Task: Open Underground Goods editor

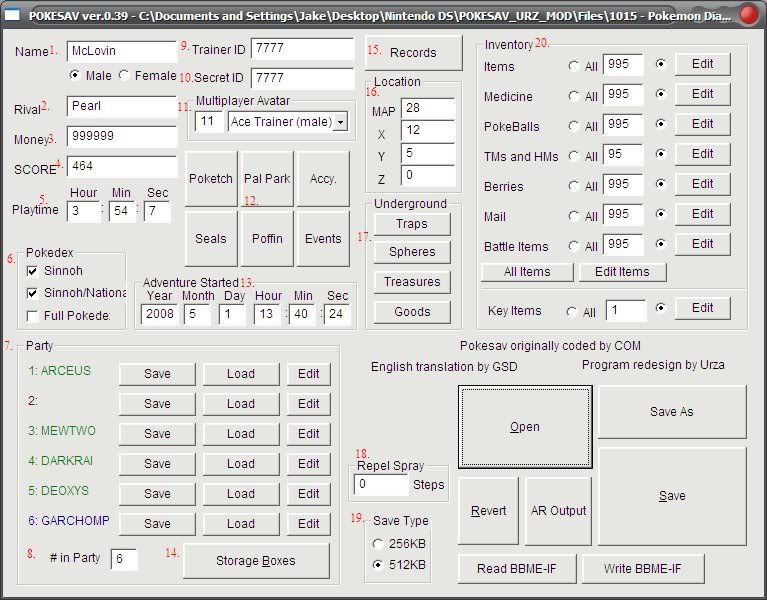Action: click(x=412, y=312)
